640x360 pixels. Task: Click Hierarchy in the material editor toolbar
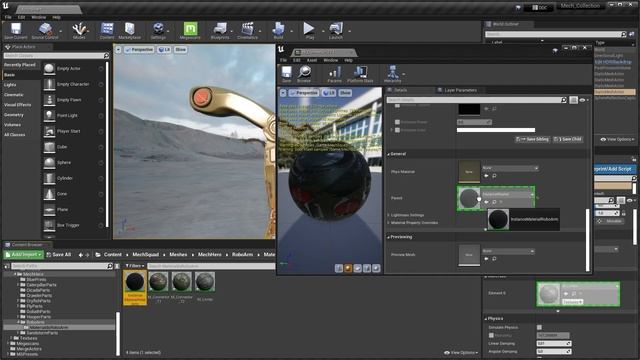coord(392,74)
